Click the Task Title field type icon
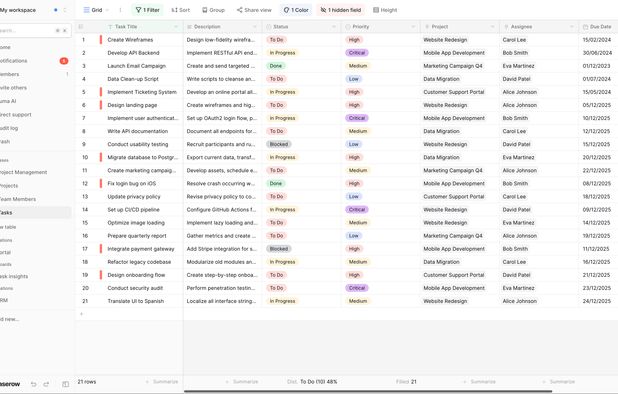This screenshot has width=618, height=394. tap(110, 27)
